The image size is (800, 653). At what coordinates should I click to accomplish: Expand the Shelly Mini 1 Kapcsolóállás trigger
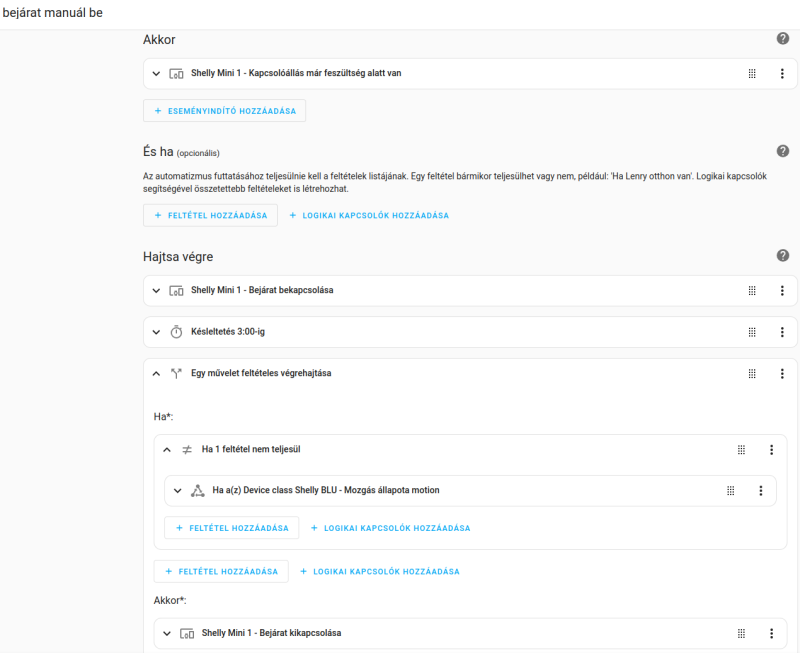pyautogui.click(x=156, y=73)
